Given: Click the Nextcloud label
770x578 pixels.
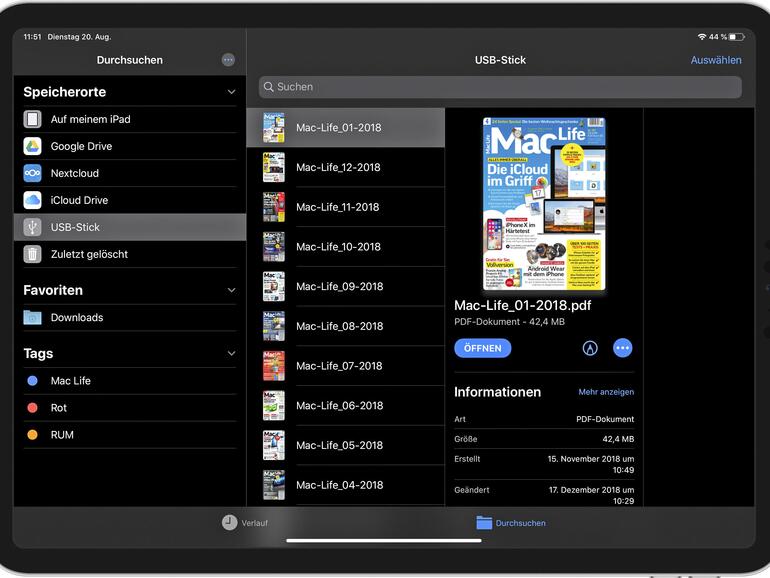Looking at the screenshot, I should [x=75, y=173].
